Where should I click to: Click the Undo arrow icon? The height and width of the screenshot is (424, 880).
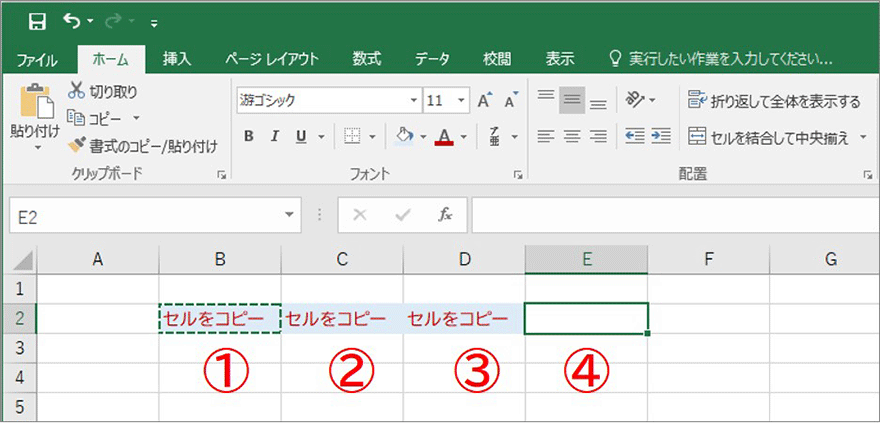click(x=71, y=21)
